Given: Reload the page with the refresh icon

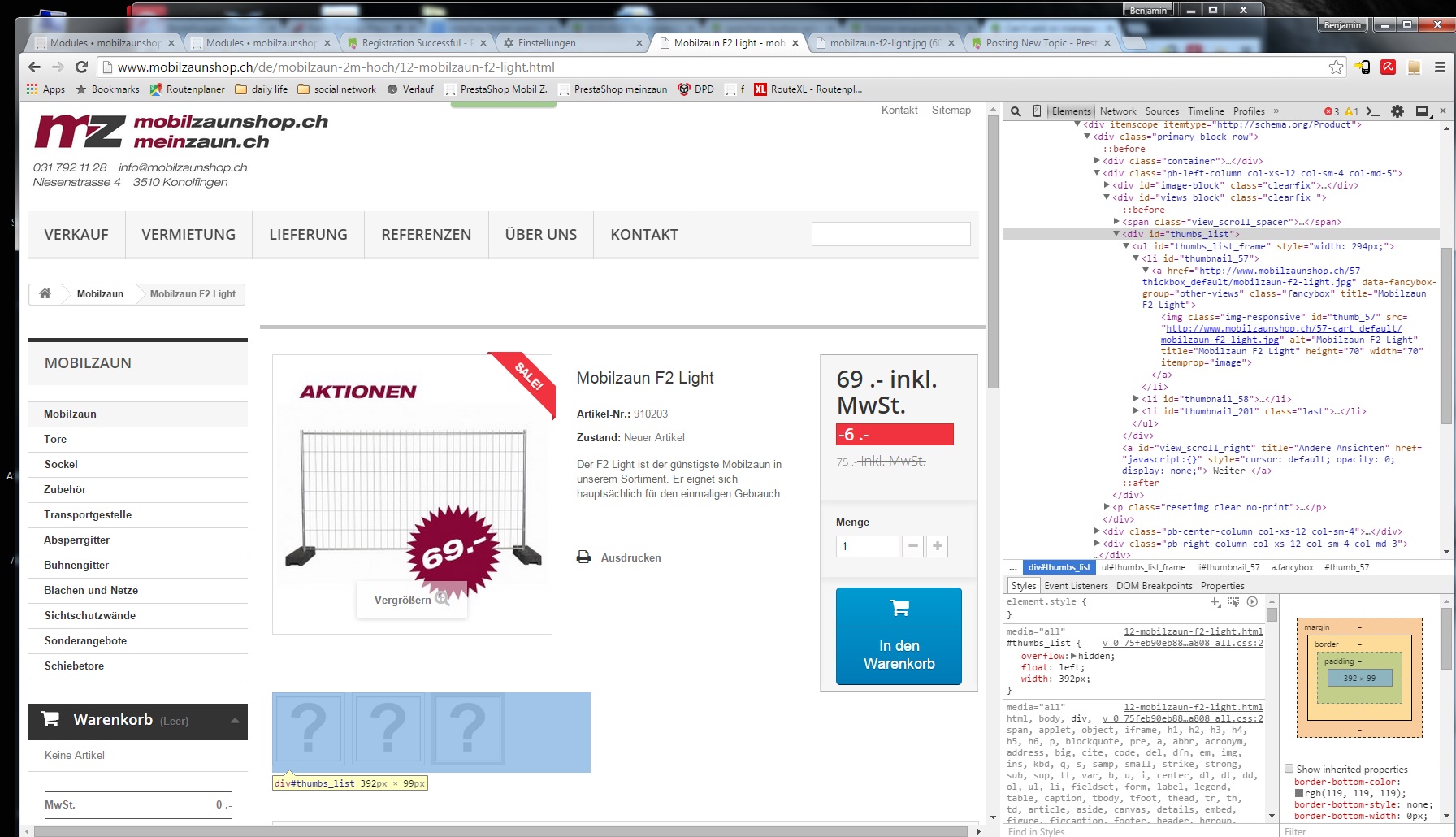Looking at the screenshot, I should [x=81, y=67].
